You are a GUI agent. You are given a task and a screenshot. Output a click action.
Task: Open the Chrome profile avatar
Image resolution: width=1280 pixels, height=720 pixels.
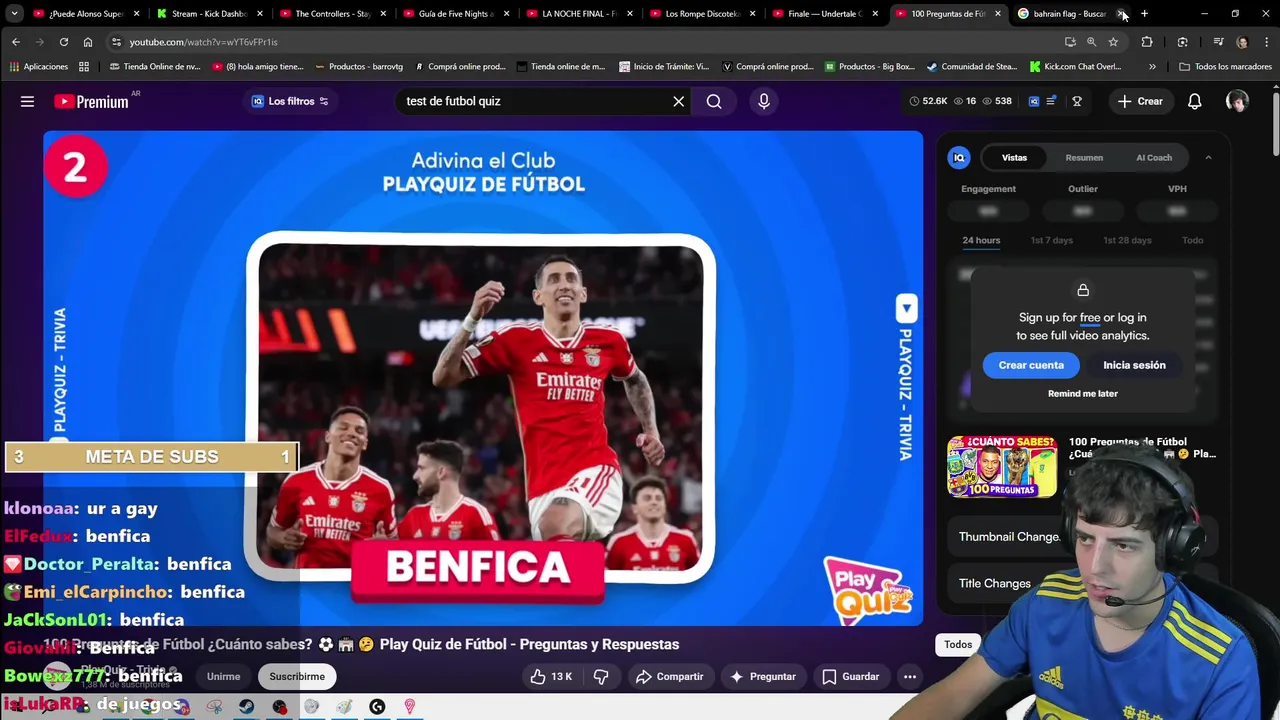(x=1242, y=42)
